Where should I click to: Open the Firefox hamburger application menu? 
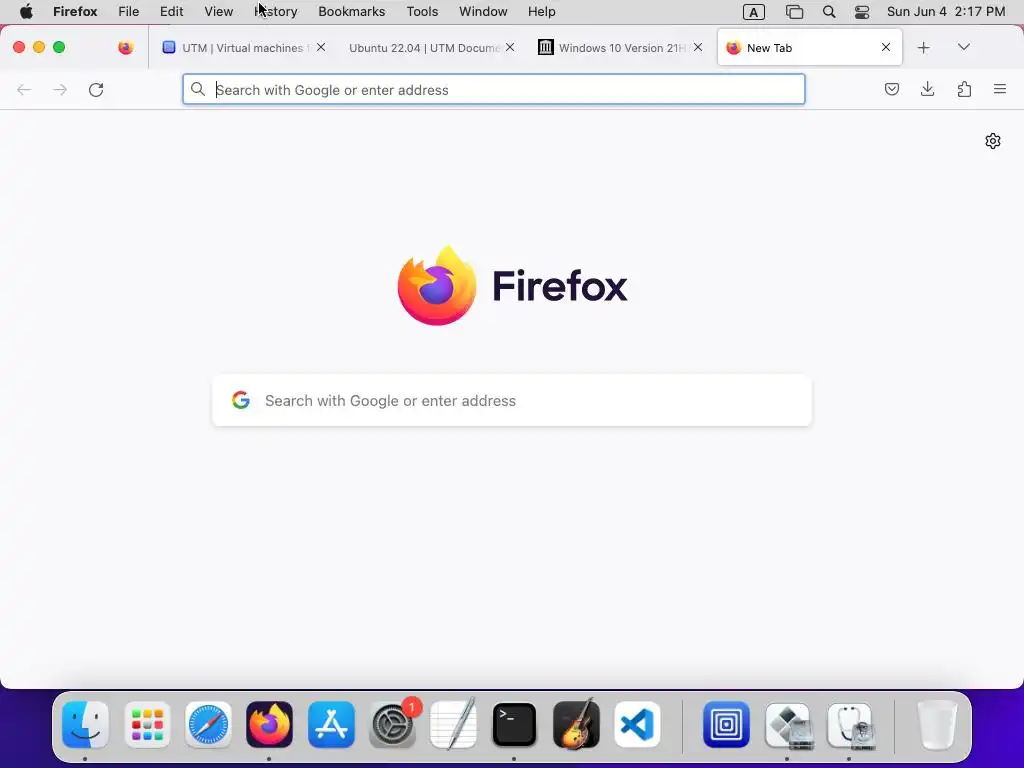(1000, 89)
